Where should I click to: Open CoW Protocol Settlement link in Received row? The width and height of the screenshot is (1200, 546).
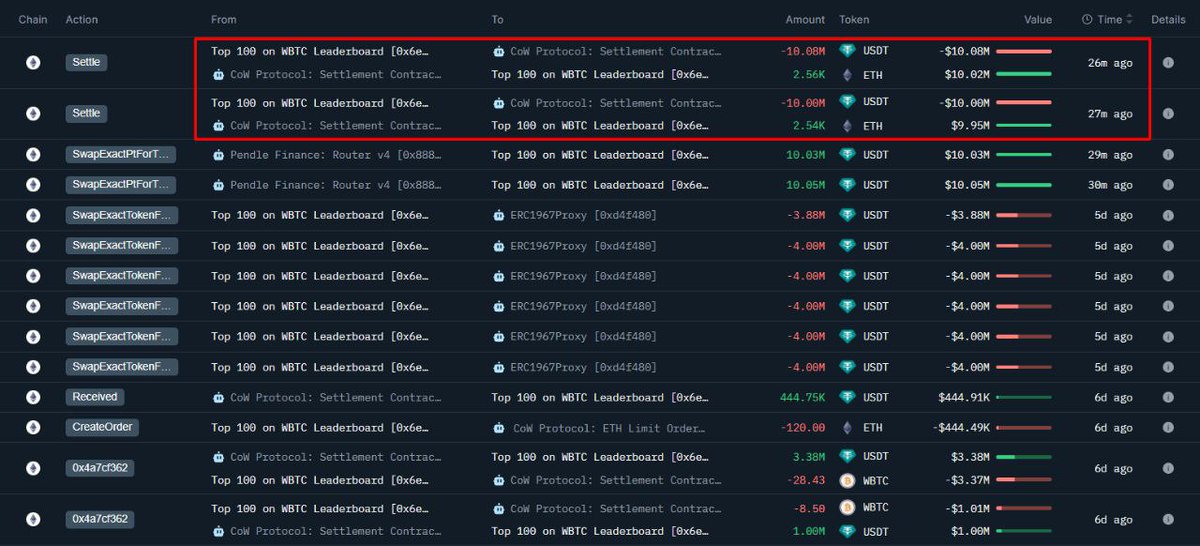tap(336, 398)
